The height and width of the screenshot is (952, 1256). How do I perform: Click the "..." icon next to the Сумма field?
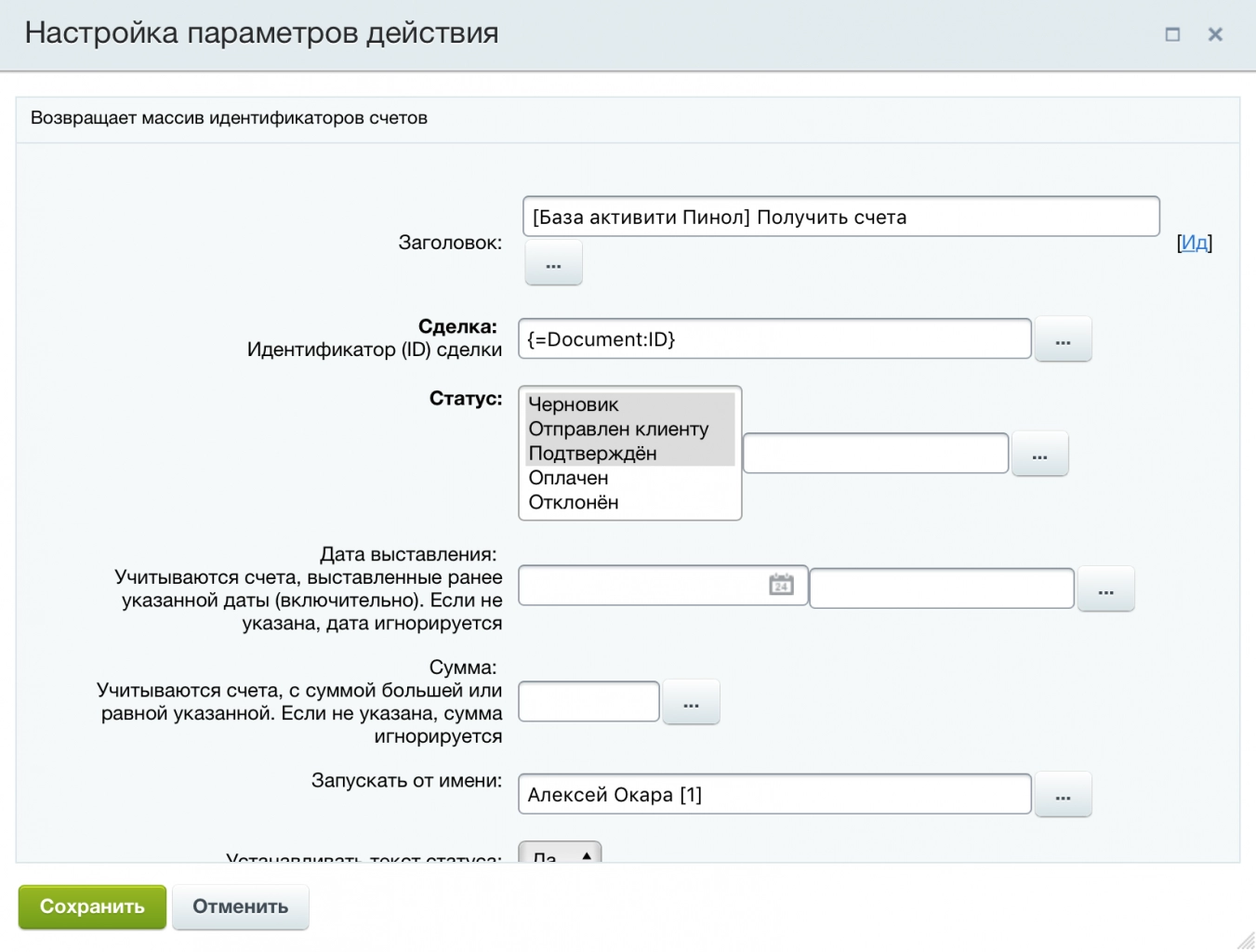click(691, 701)
